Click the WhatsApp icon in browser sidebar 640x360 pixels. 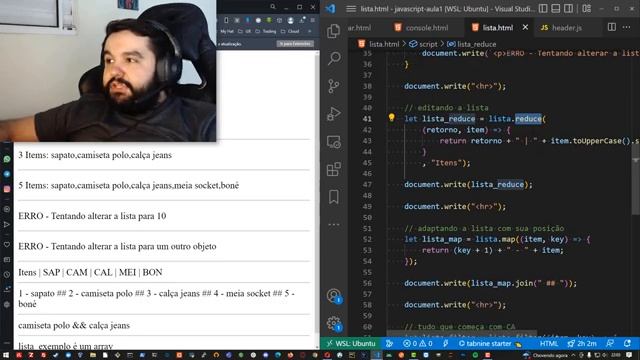pyautogui.click(x=7, y=159)
